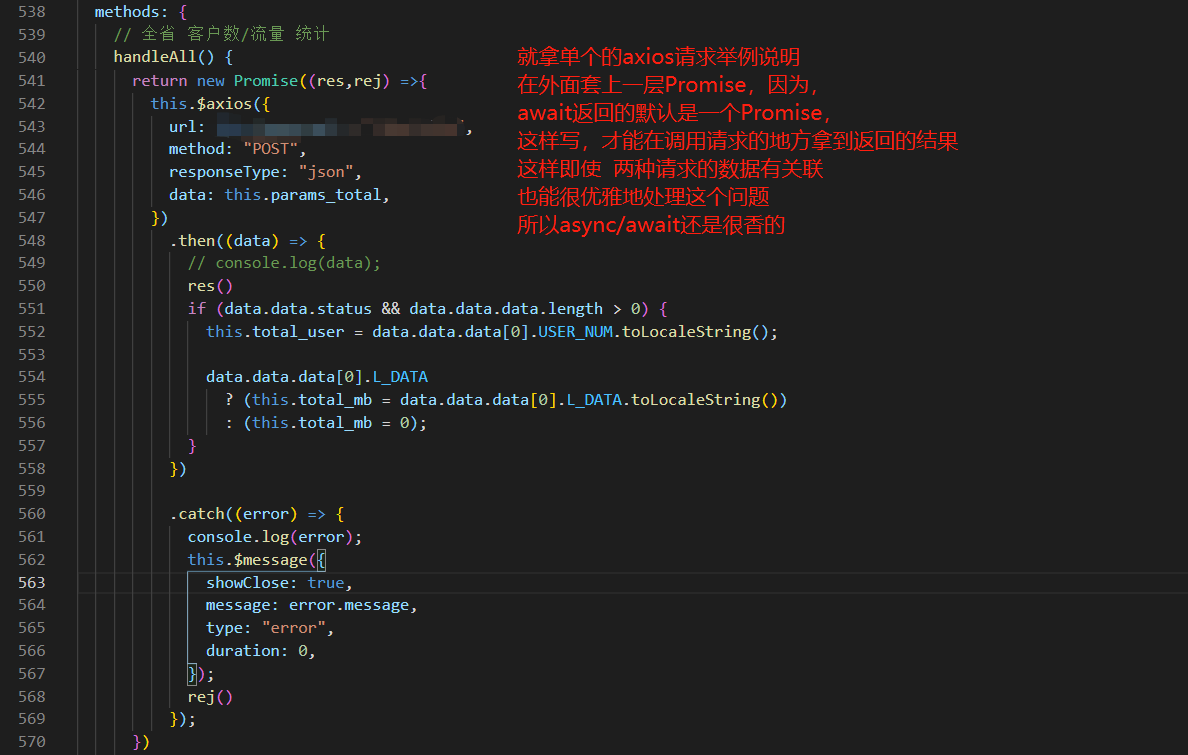The width and height of the screenshot is (1188, 755).
Task: Click "L_DATA" on line 554
Action: coord(400,377)
